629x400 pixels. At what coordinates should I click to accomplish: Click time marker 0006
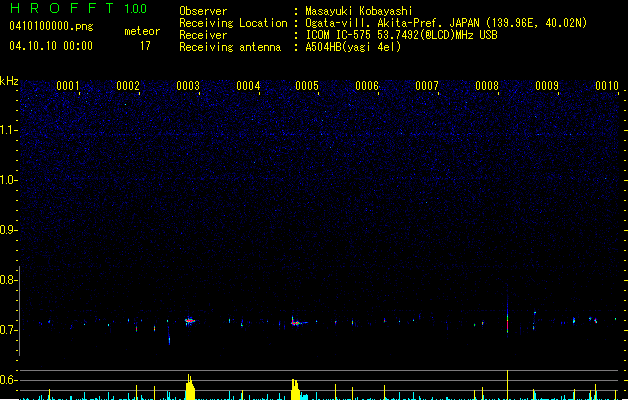click(x=367, y=85)
